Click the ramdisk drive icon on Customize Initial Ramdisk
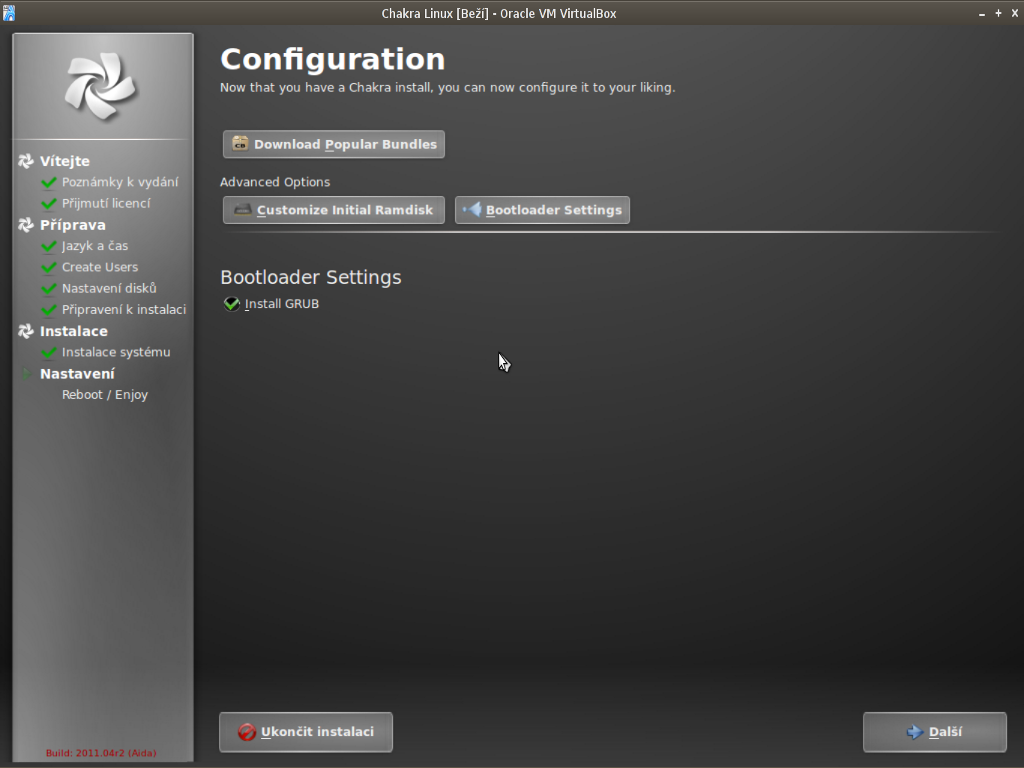1024x768 pixels. [x=243, y=210]
